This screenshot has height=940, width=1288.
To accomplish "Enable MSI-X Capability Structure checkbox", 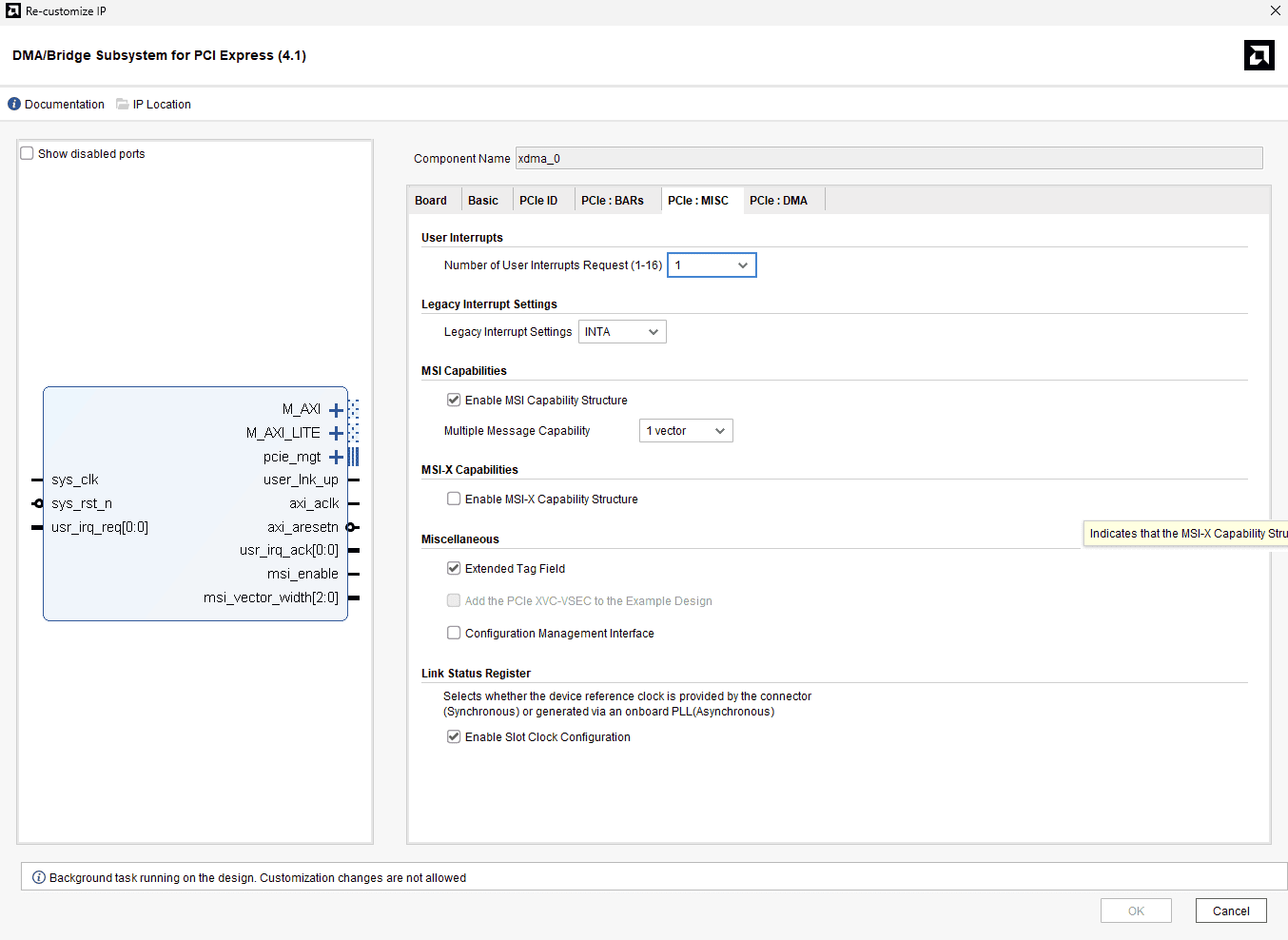I will point(454,499).
